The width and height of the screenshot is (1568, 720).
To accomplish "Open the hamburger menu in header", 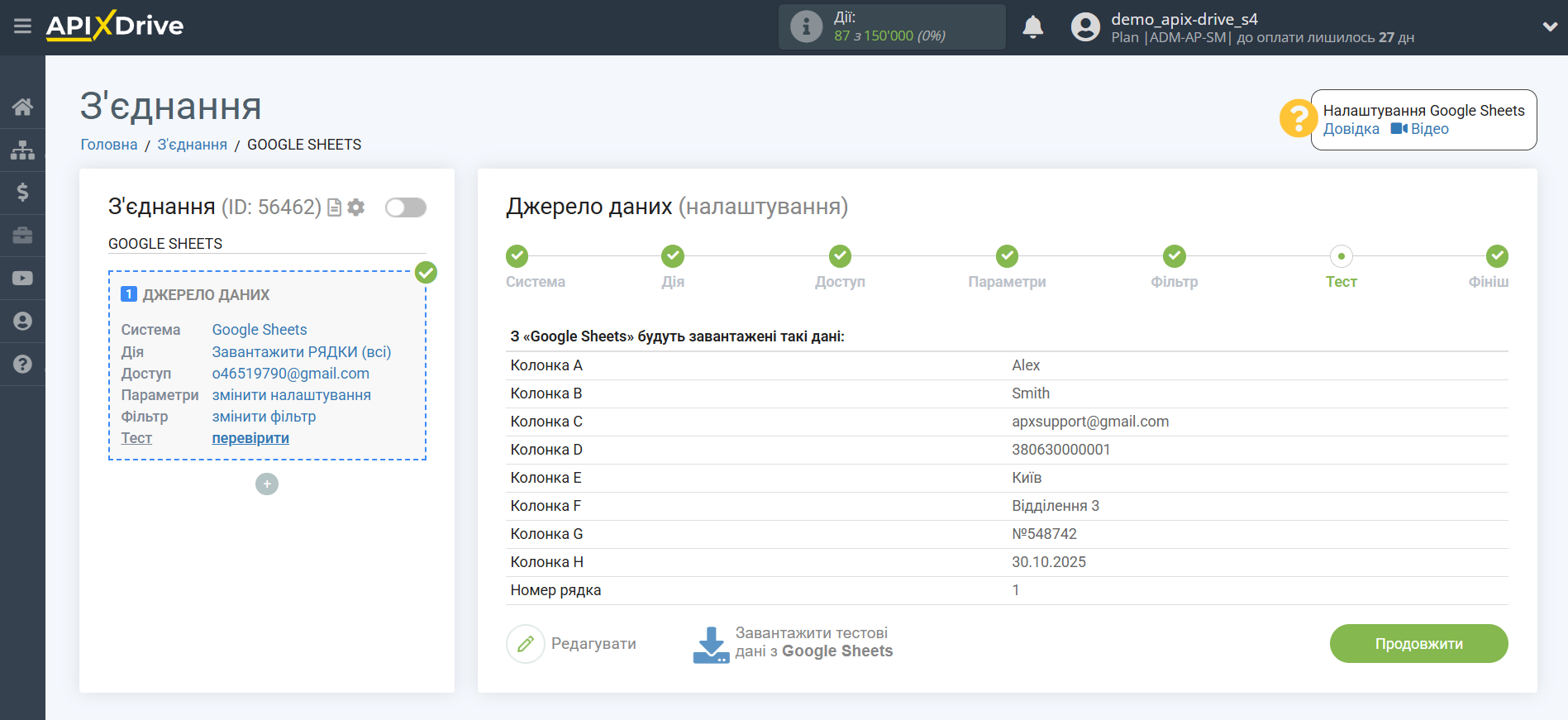I will [22, 26].
